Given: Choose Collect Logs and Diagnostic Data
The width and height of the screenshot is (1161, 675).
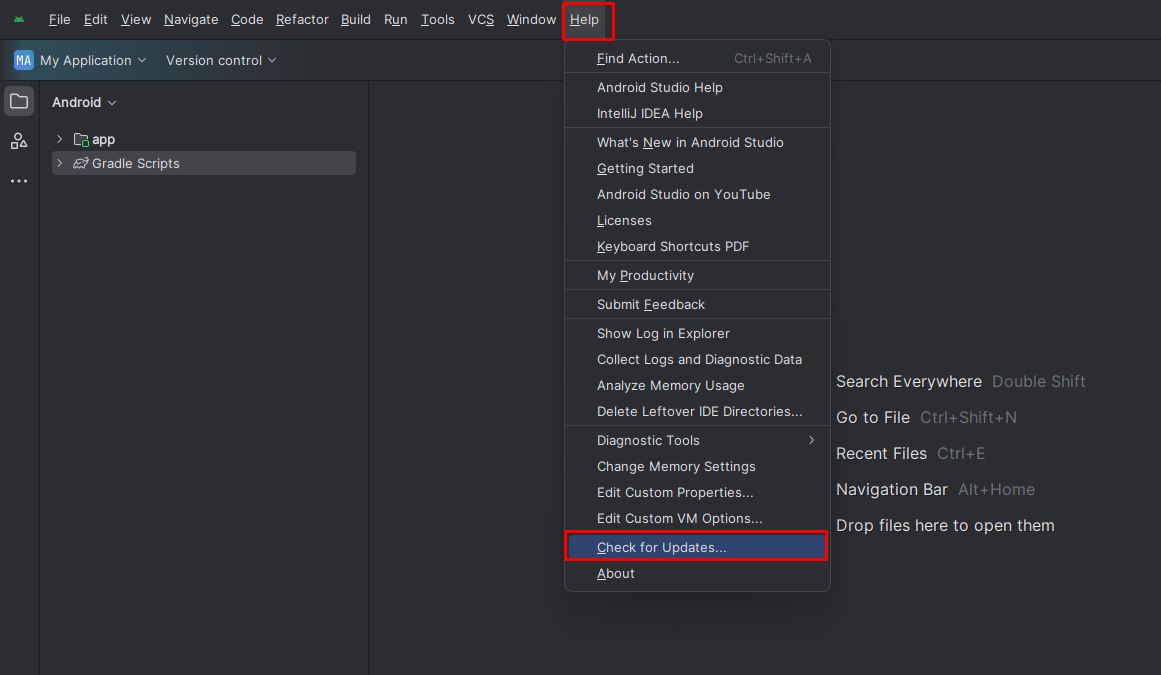Looking at the screenshot, I should coord(697,359).
